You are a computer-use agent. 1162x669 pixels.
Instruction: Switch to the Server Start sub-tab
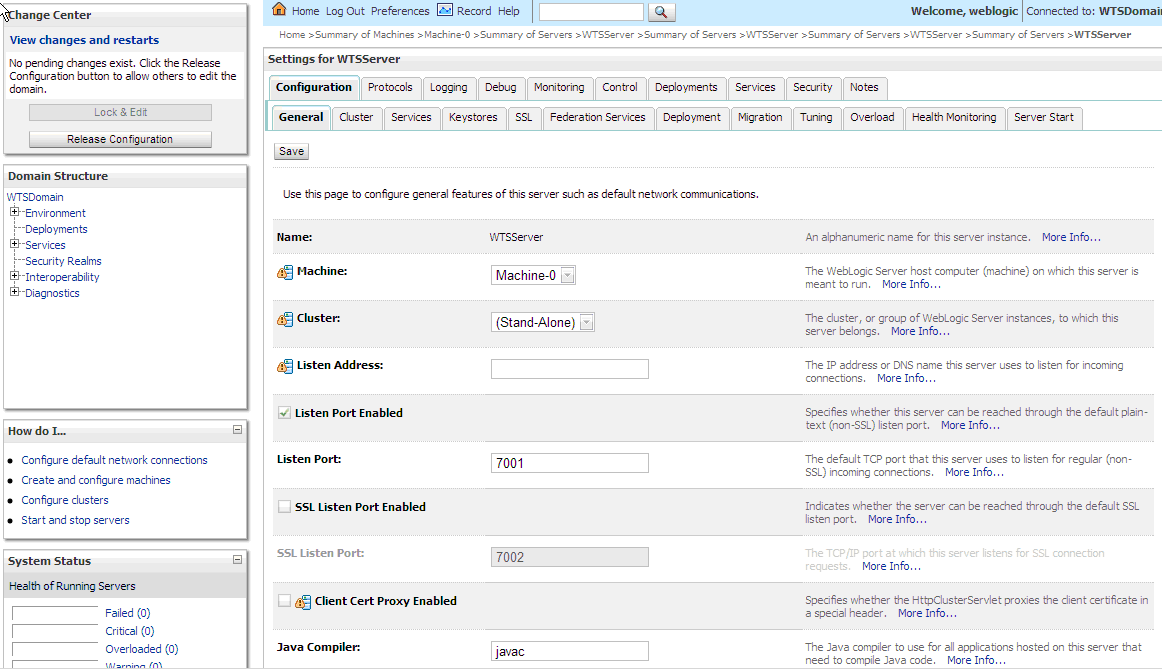point(1043,118)
